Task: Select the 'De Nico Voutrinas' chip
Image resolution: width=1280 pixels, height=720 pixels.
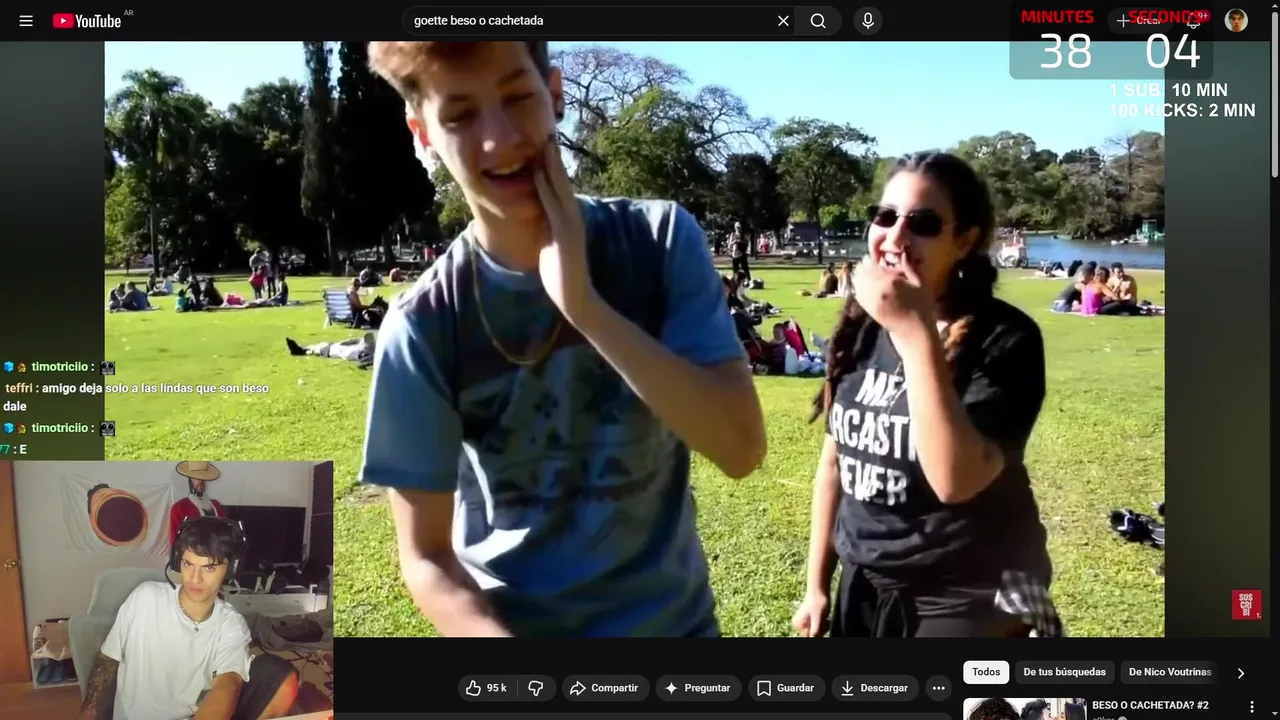Action: point(1170,672)
